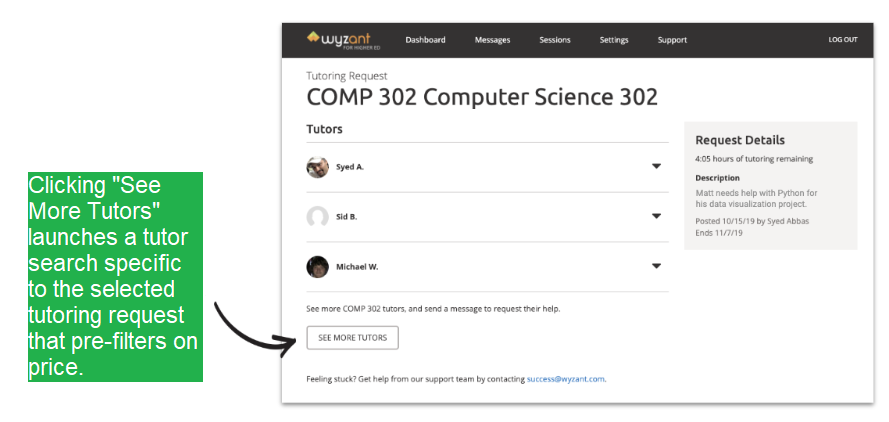Open Settings from the navigation bar
The width and height of the screenshot is (889, 422).
pyautogui.click(x=614, y=40)
